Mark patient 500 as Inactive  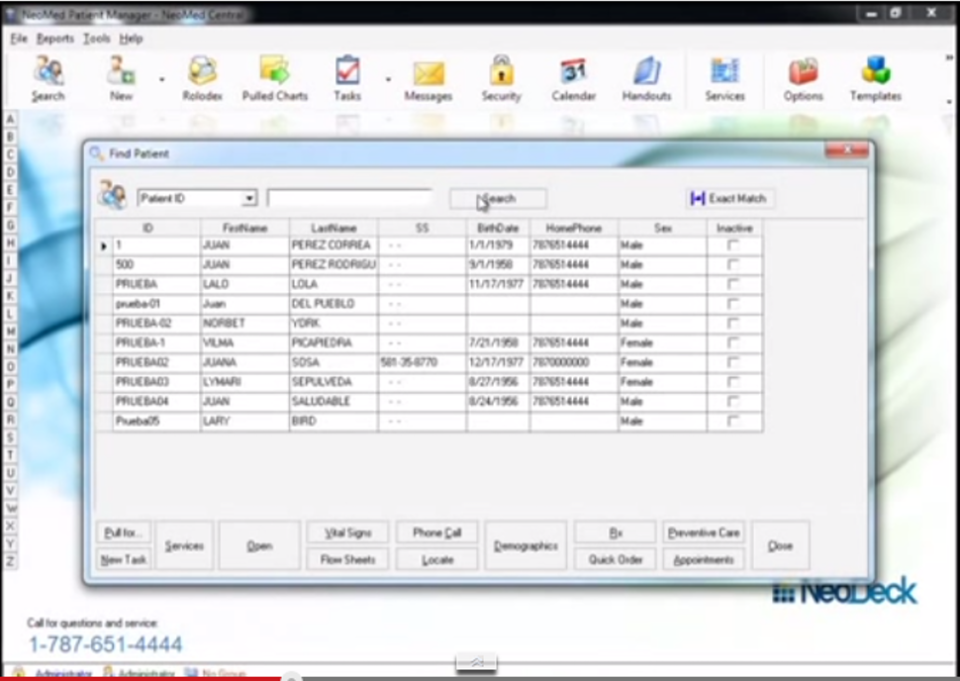tap(734, 265)
